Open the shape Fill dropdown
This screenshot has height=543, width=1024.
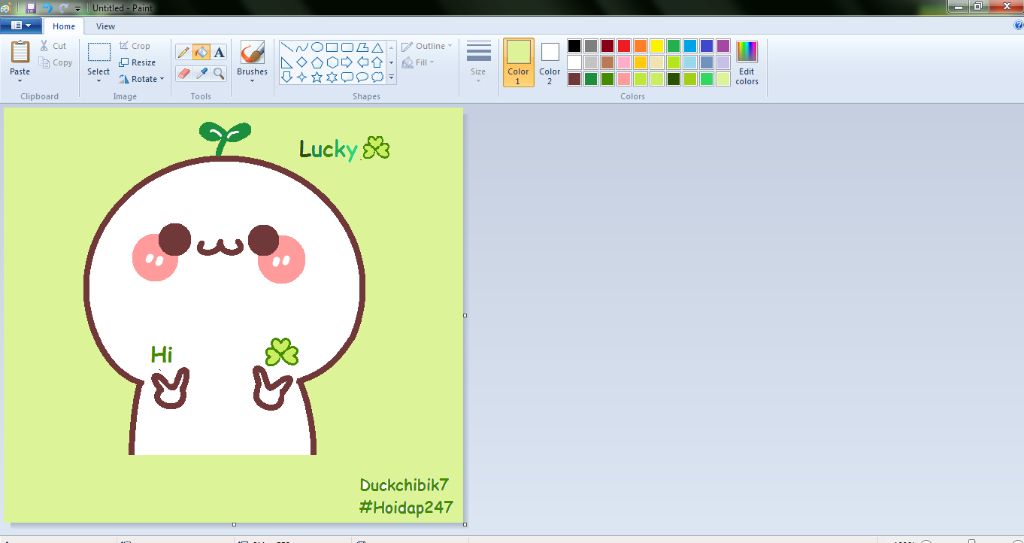(x=419, y=63)
